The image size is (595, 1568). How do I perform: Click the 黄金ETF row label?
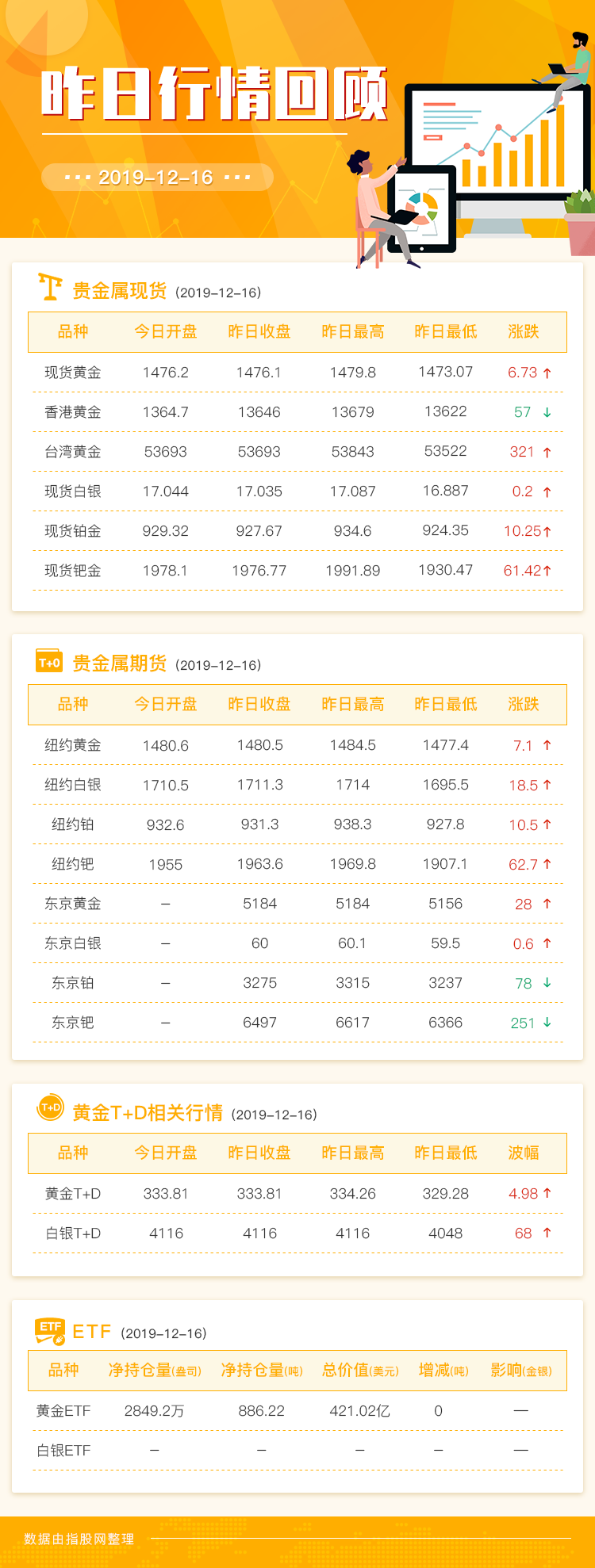pos(63,1411)
